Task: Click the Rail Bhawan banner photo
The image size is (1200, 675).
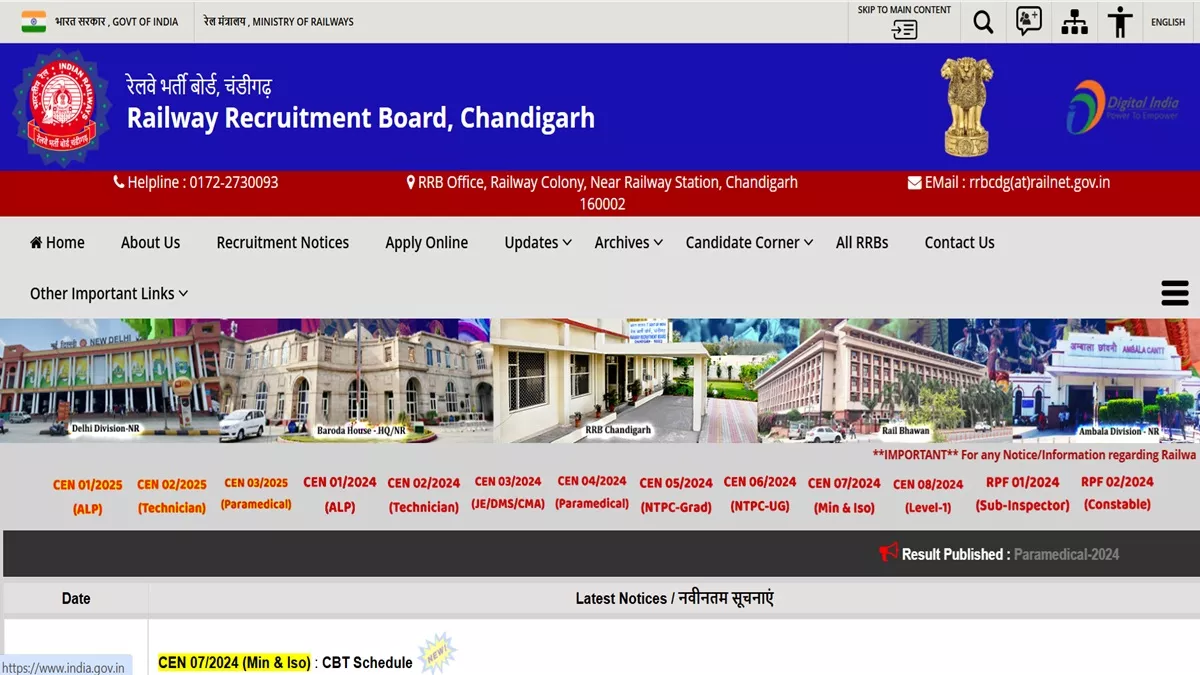Action: coord(884,381)
